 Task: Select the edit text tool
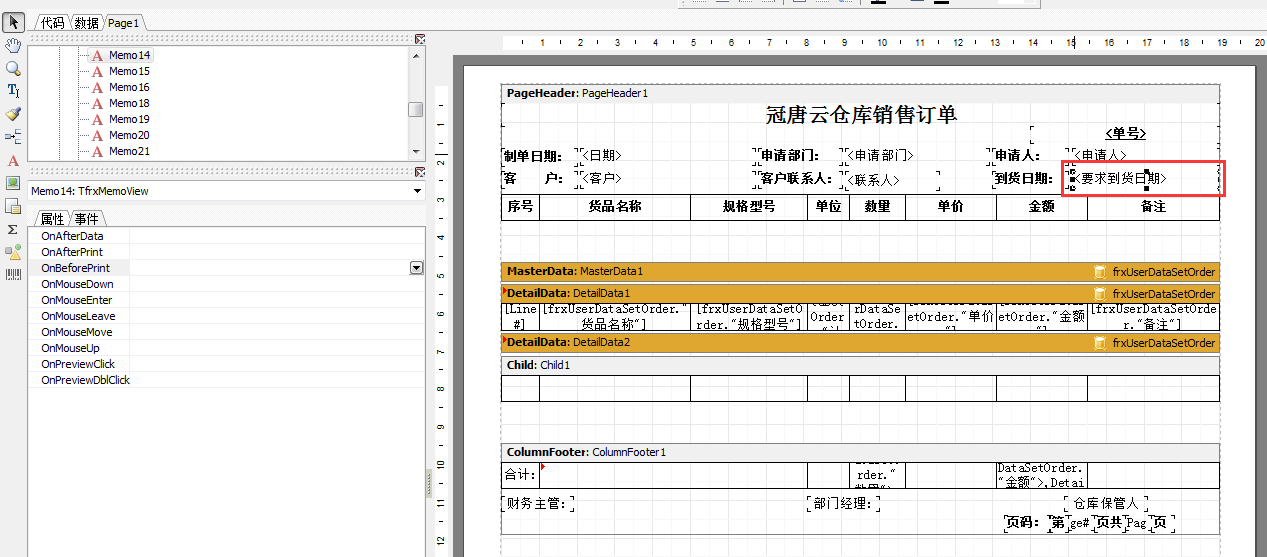click(x=13, y=91)
